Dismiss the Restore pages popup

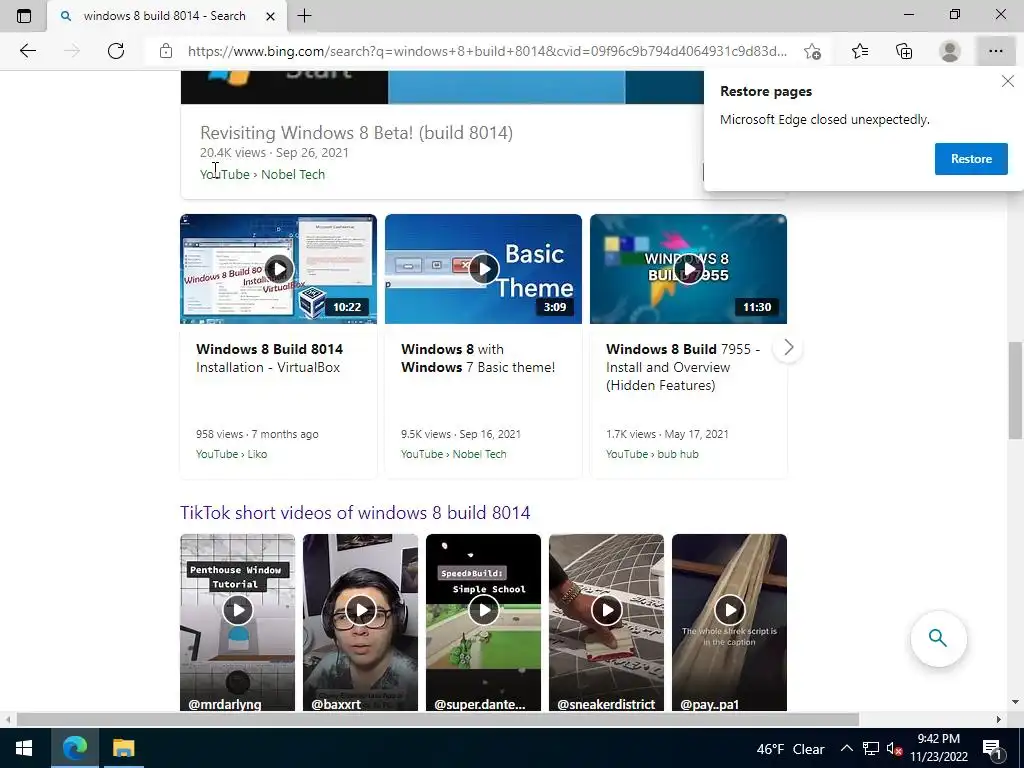pyautogui.click(x=1008, y=82)
